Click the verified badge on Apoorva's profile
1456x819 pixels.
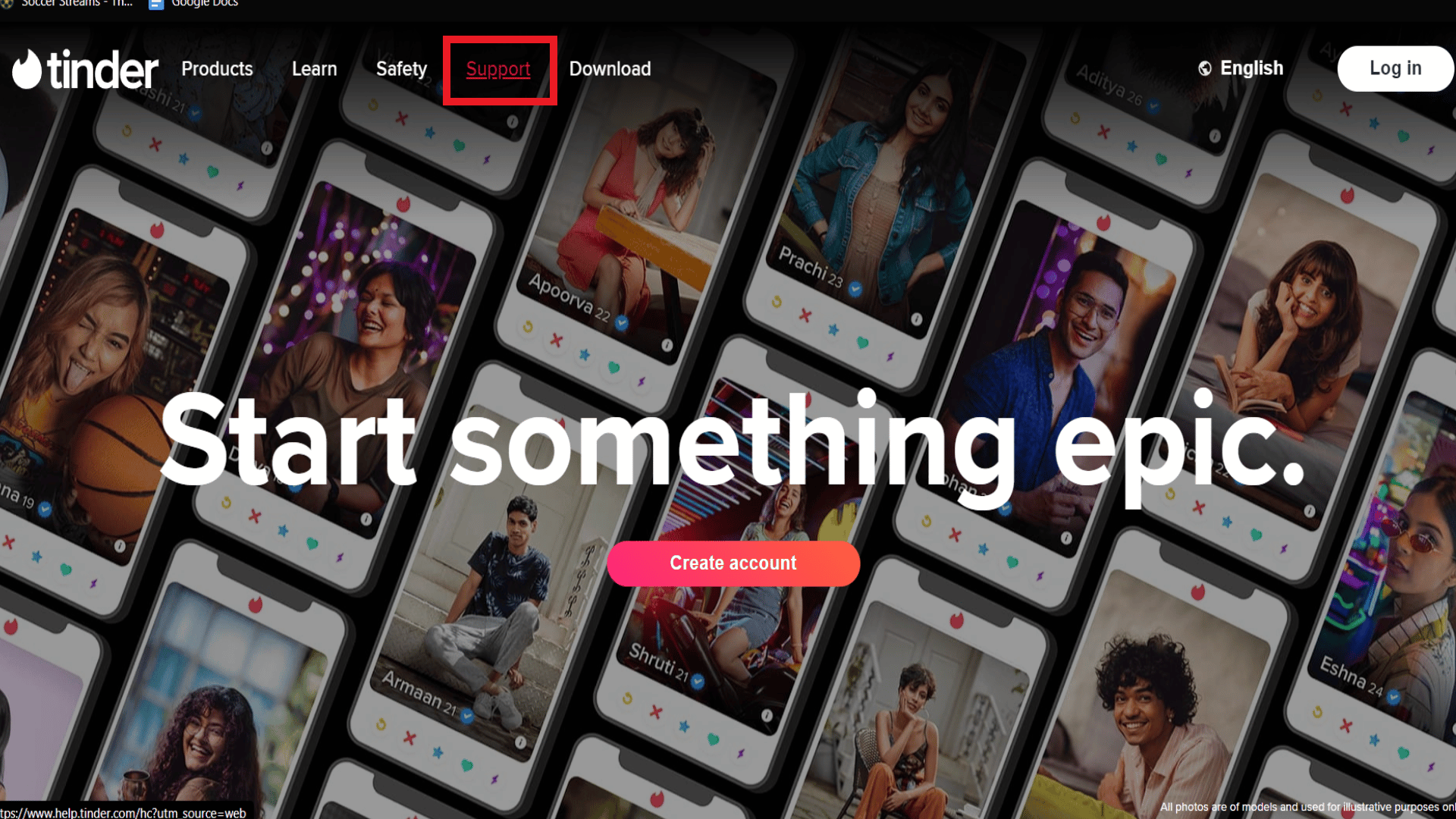click(622, 323)
